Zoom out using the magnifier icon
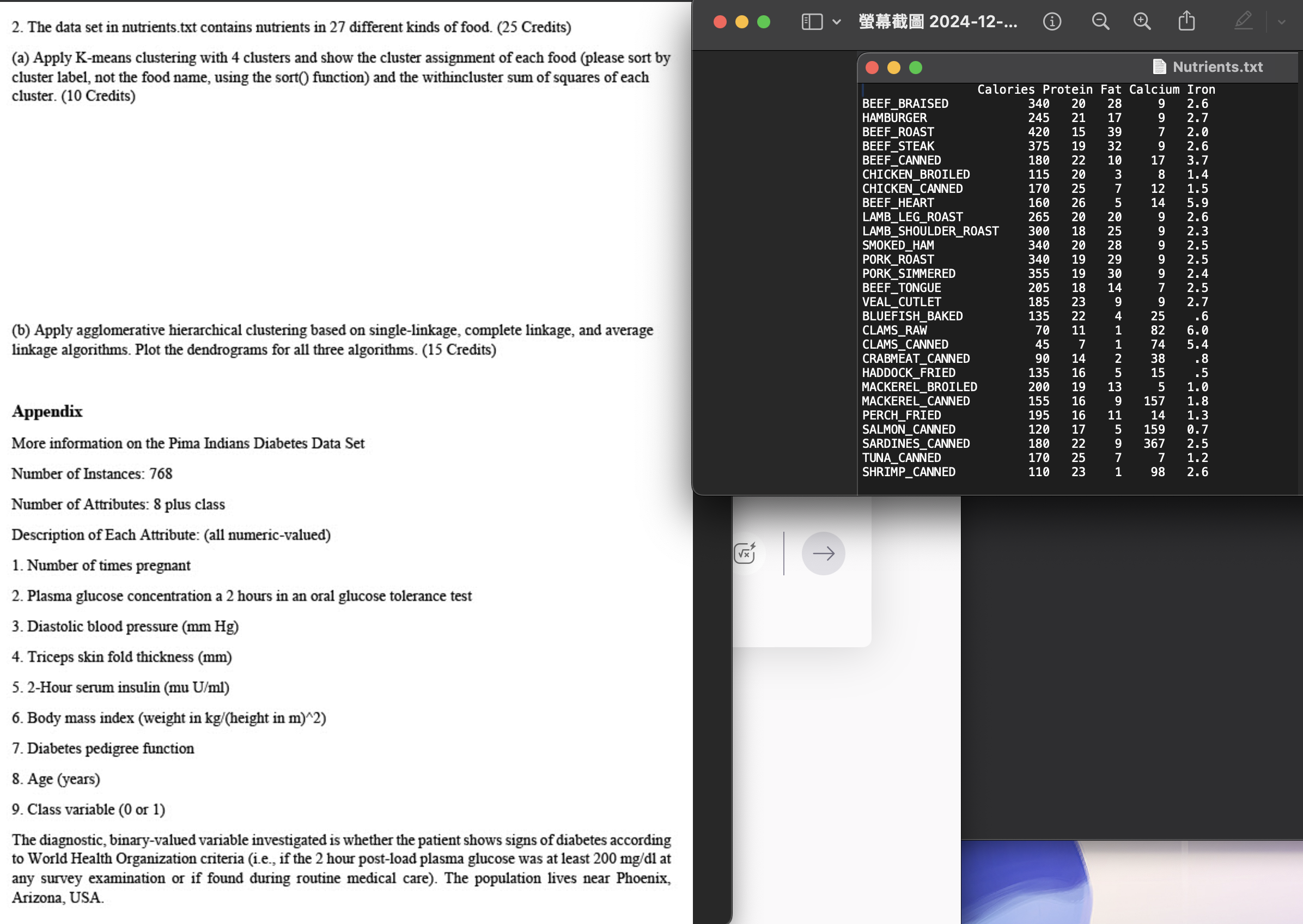1303x924 pixels. pyautogui.click(x=1100, y=22)
